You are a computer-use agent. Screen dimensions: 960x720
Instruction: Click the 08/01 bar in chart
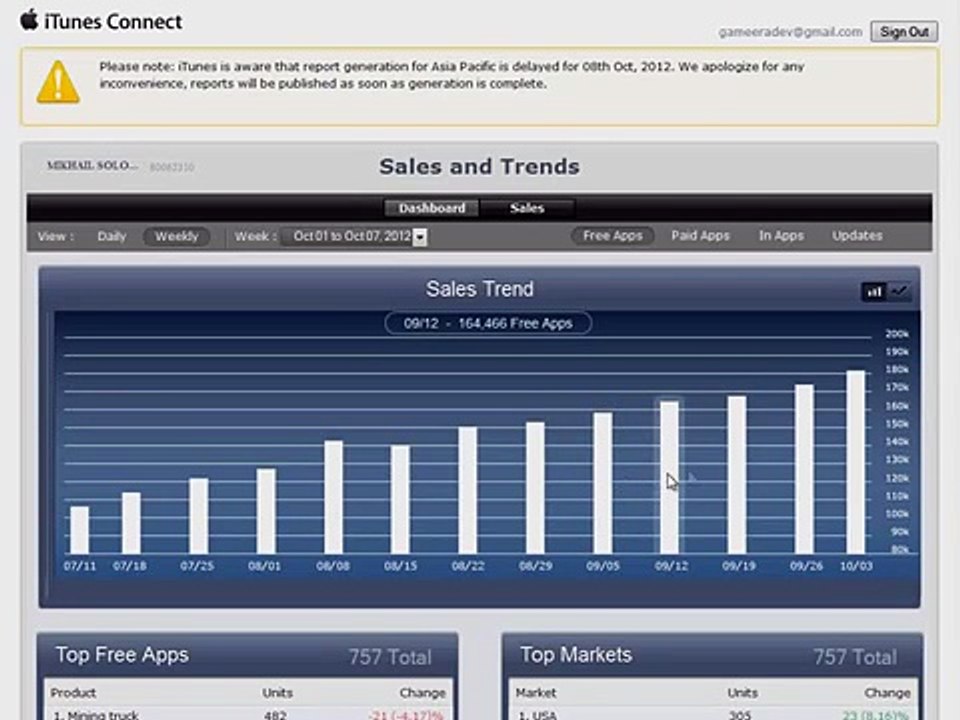point(266,512)
